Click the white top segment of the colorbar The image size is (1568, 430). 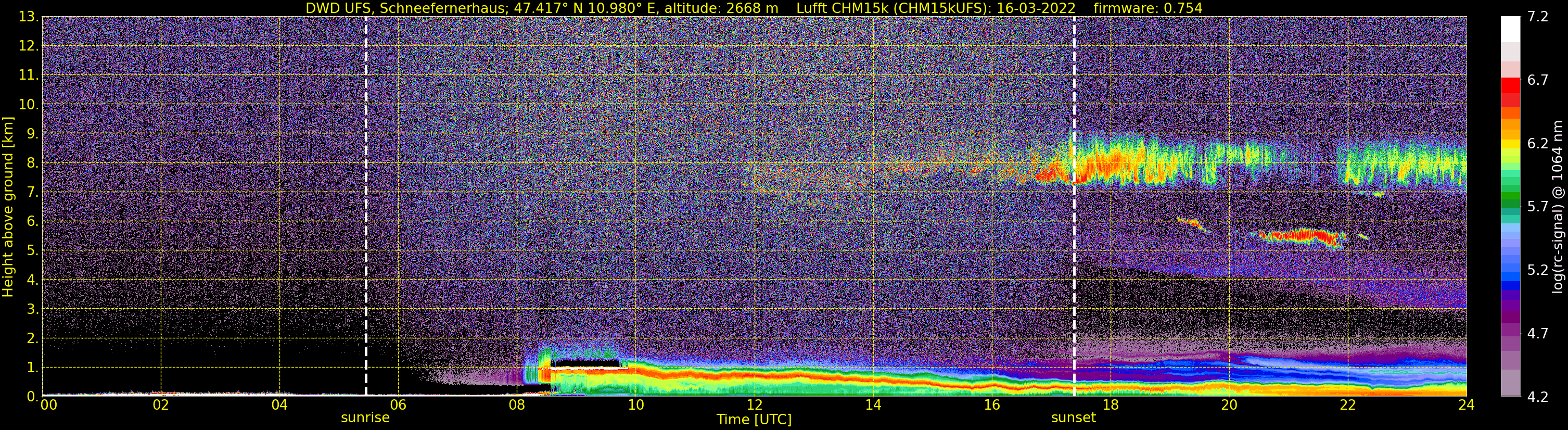coord(1510,29)
